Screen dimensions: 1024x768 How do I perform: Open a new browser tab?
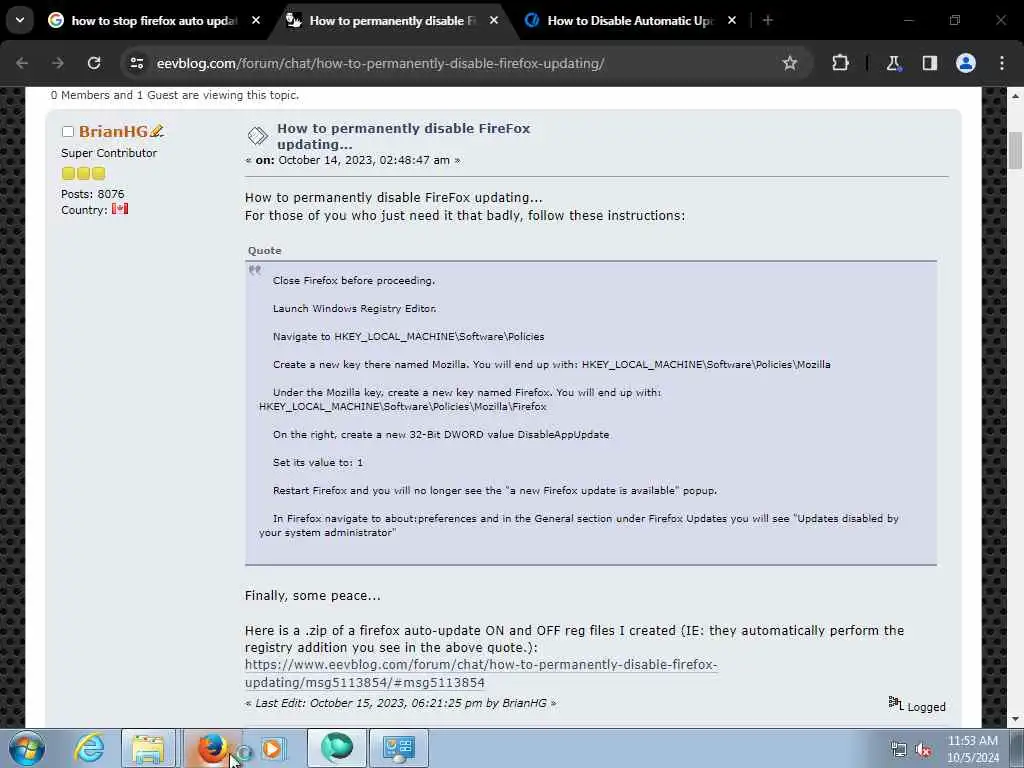(x=768, y=20)
